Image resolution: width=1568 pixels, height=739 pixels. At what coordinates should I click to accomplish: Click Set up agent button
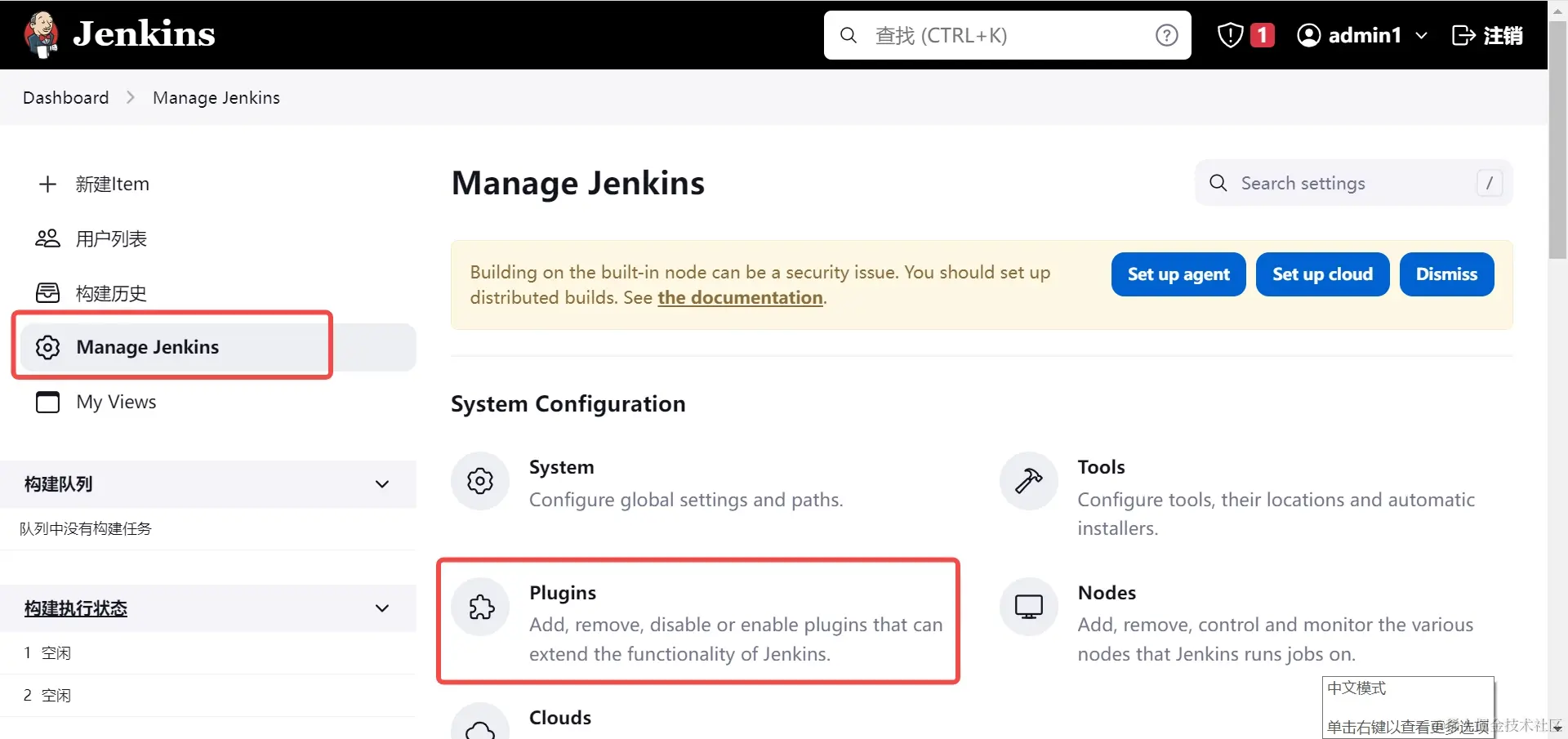click(x=1178, y=274)
